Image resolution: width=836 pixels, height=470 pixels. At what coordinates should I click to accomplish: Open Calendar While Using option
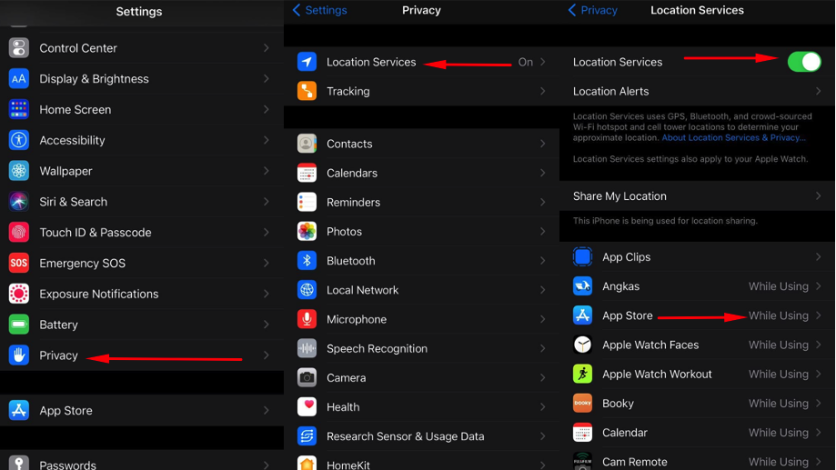click(778, 433)
